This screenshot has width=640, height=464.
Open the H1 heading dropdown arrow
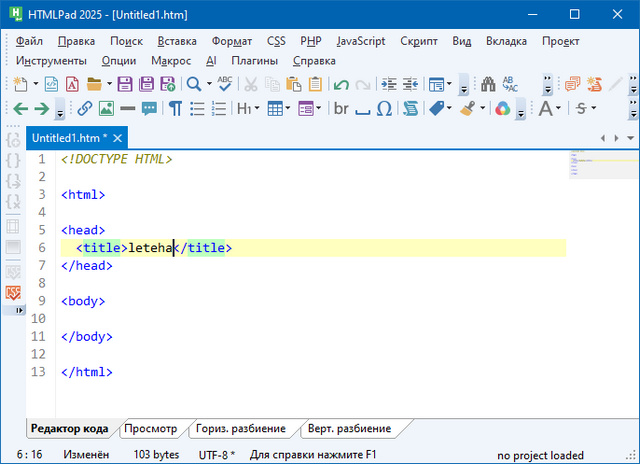(x=257, y=108)
